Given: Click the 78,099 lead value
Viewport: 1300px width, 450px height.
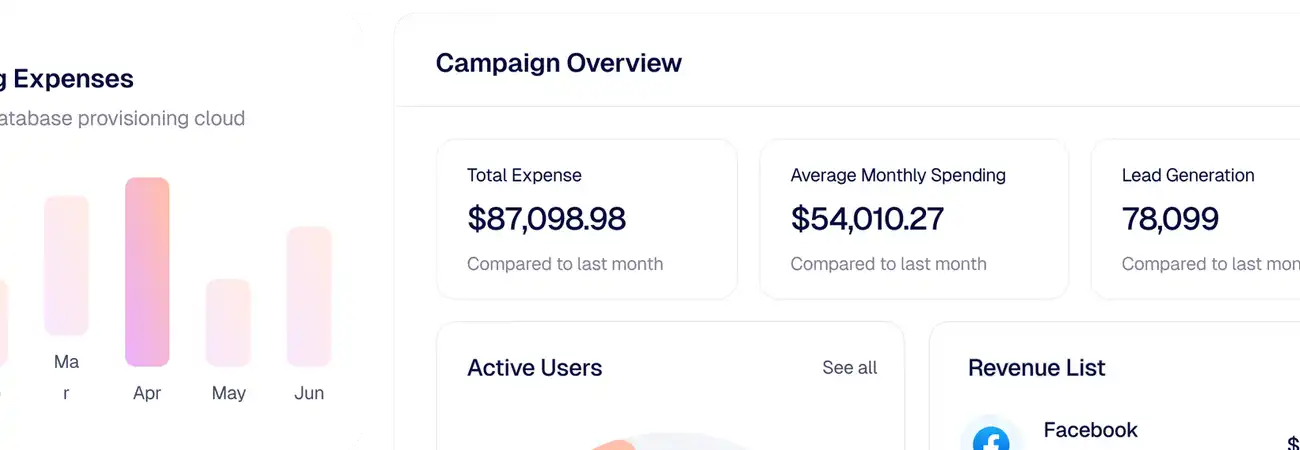Looking at the screenshot, I should point(1170,218).
